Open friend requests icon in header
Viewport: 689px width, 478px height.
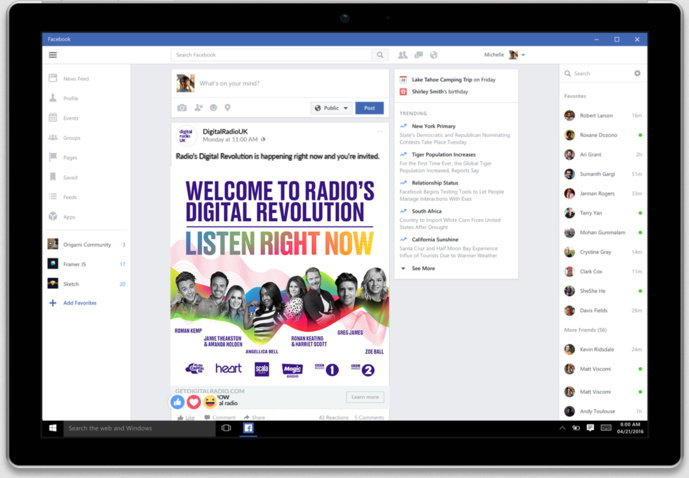[403, 55]
